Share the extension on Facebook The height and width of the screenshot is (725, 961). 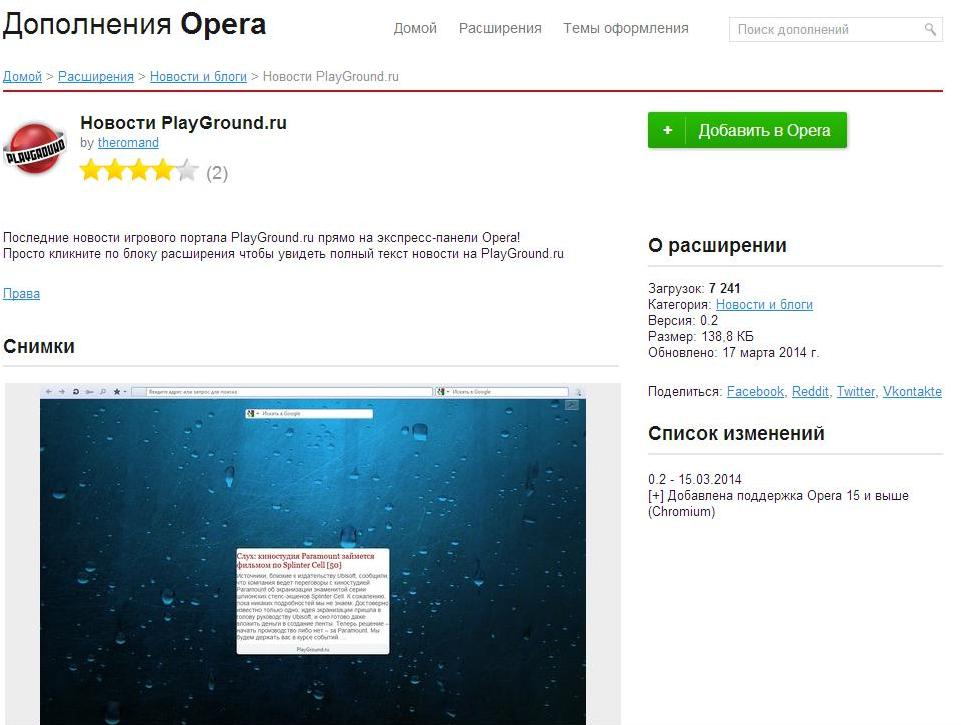coord(755,392)
